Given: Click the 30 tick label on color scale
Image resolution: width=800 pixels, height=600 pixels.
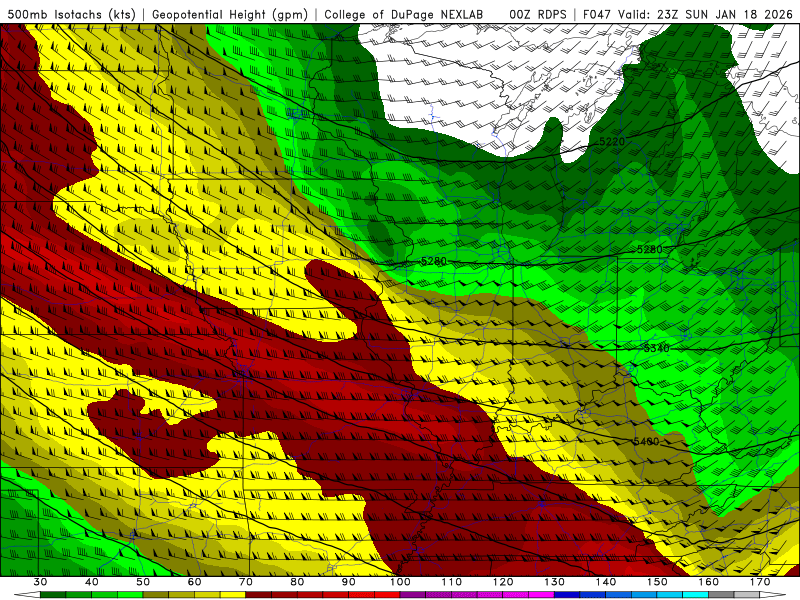Looking at the screenshot, I should (x=40, y=582).
